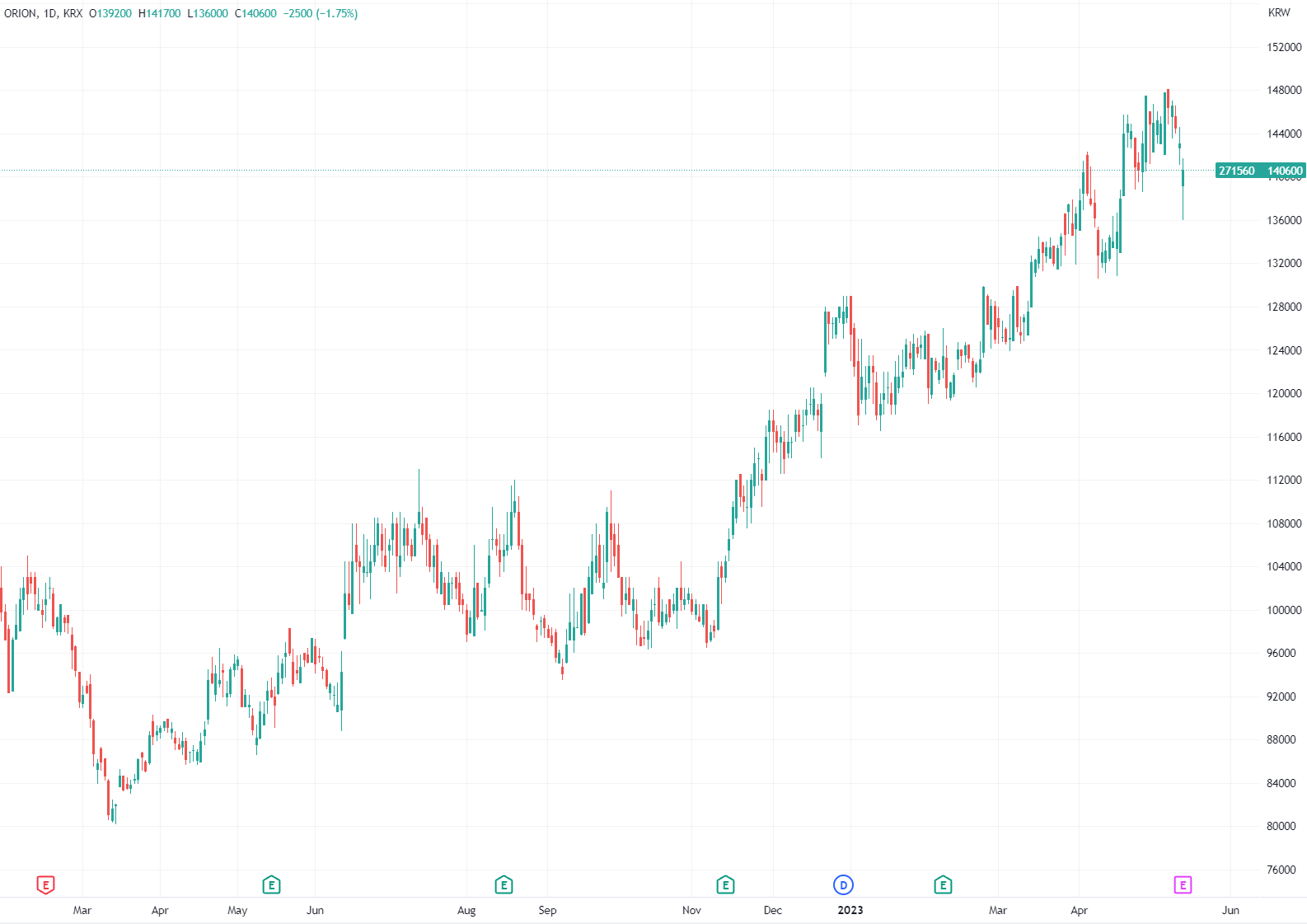
Task: Click the Dec label on the time axis
Action: click(x=772, y=910)
